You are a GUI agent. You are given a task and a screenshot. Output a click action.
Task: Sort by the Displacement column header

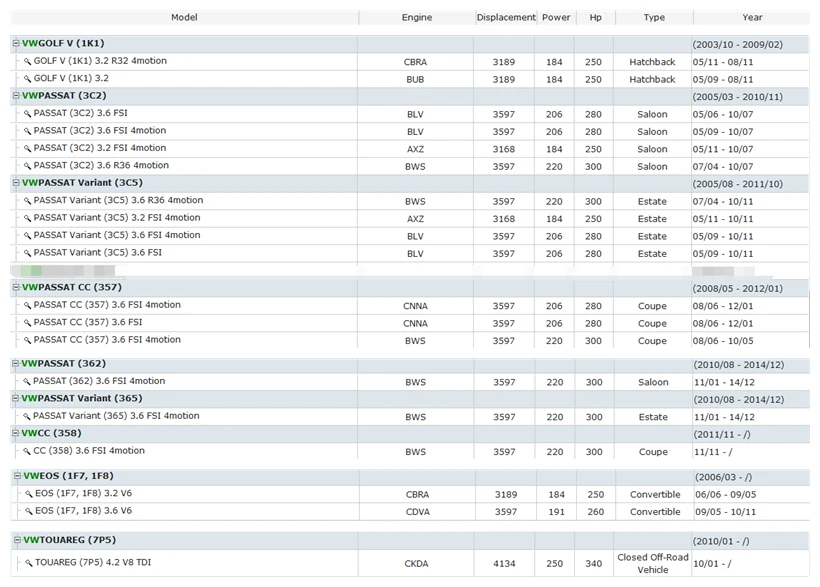[x=506, y=17]
